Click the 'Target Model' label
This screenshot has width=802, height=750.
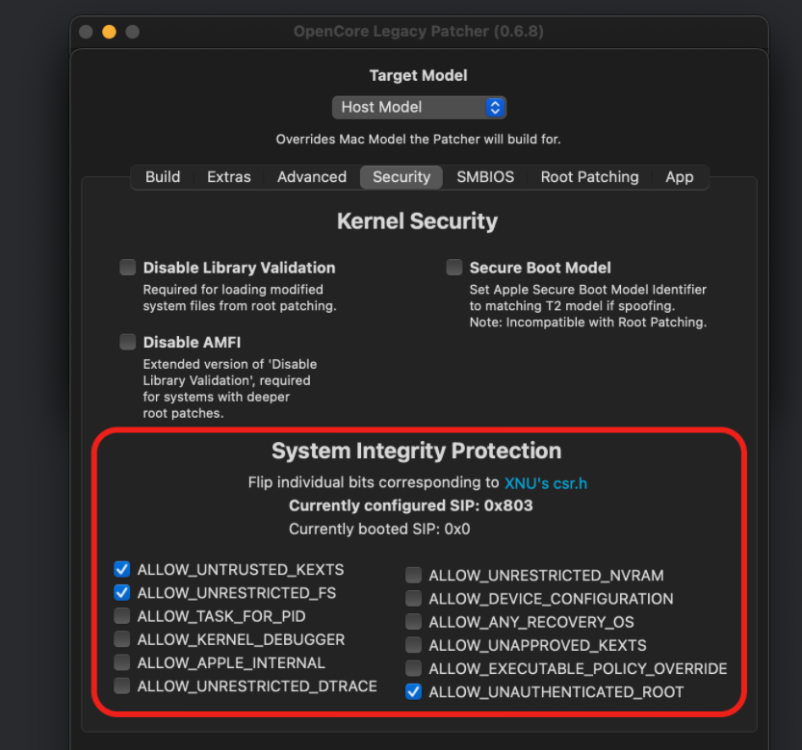418,76
